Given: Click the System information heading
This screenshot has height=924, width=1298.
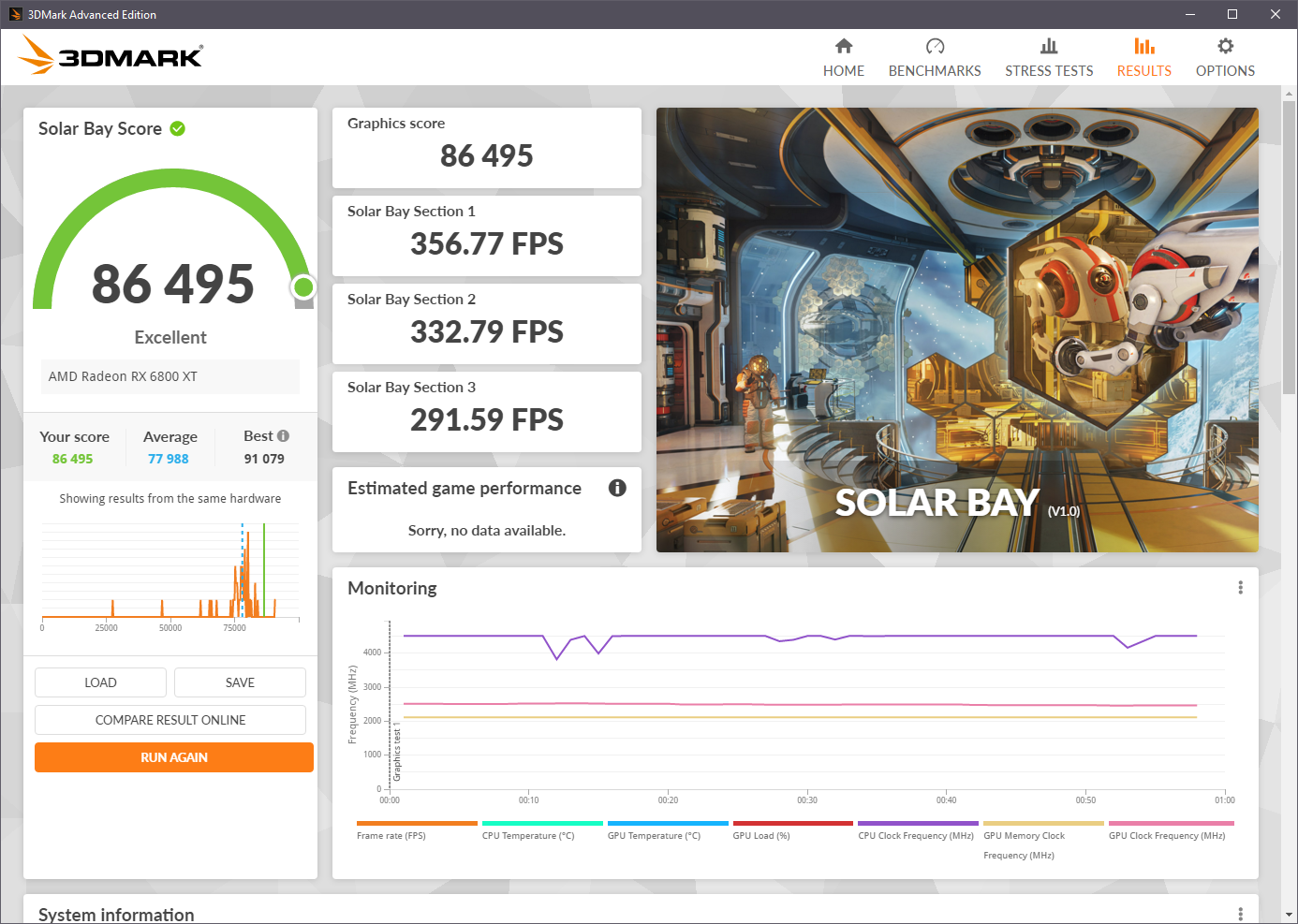Looking at the screenshot, I should [116, 915].
